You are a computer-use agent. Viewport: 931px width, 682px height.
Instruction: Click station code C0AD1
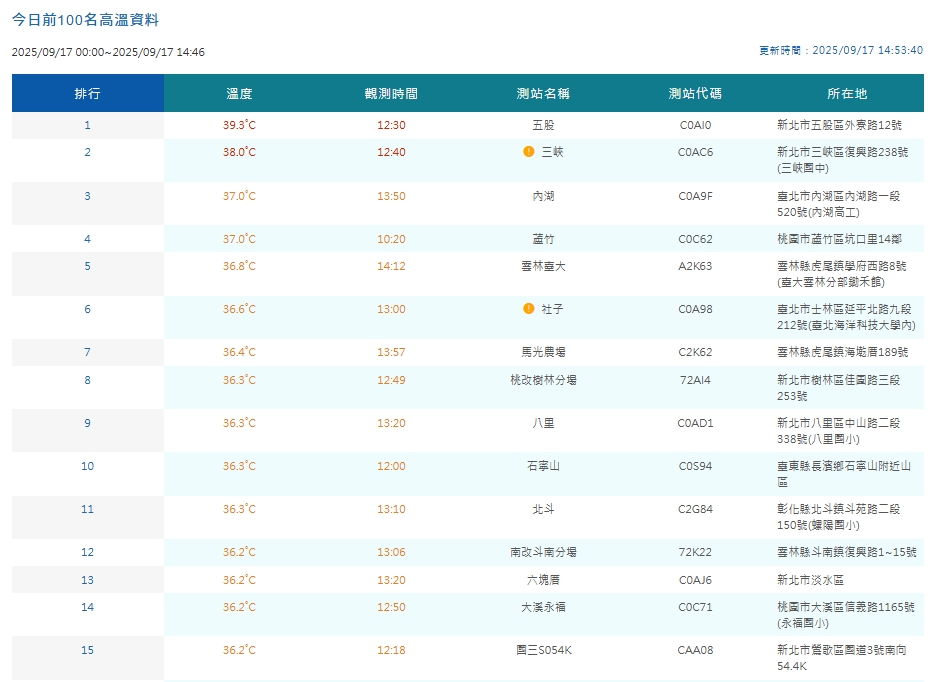695,423
